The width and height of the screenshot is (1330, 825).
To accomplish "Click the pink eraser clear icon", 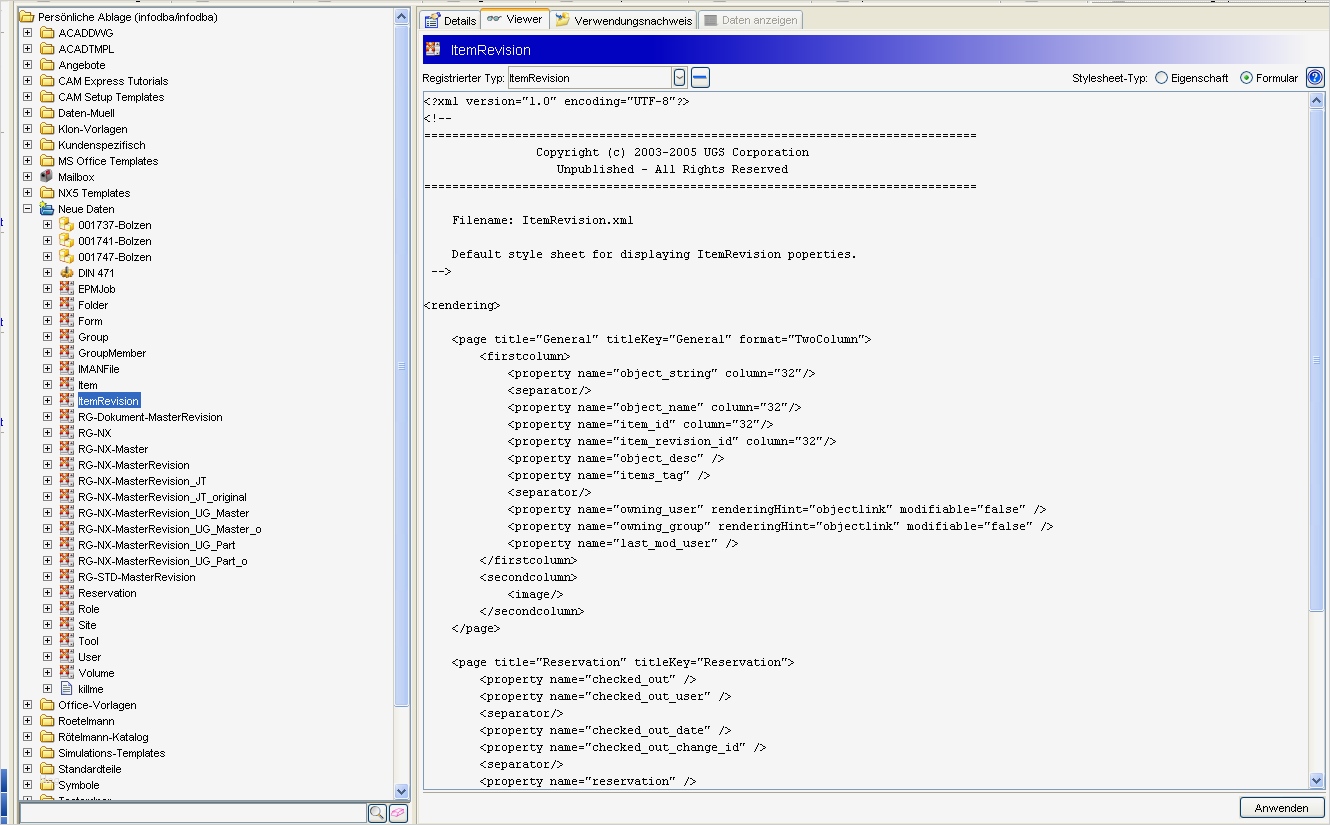I will click(x=398, y=813).
